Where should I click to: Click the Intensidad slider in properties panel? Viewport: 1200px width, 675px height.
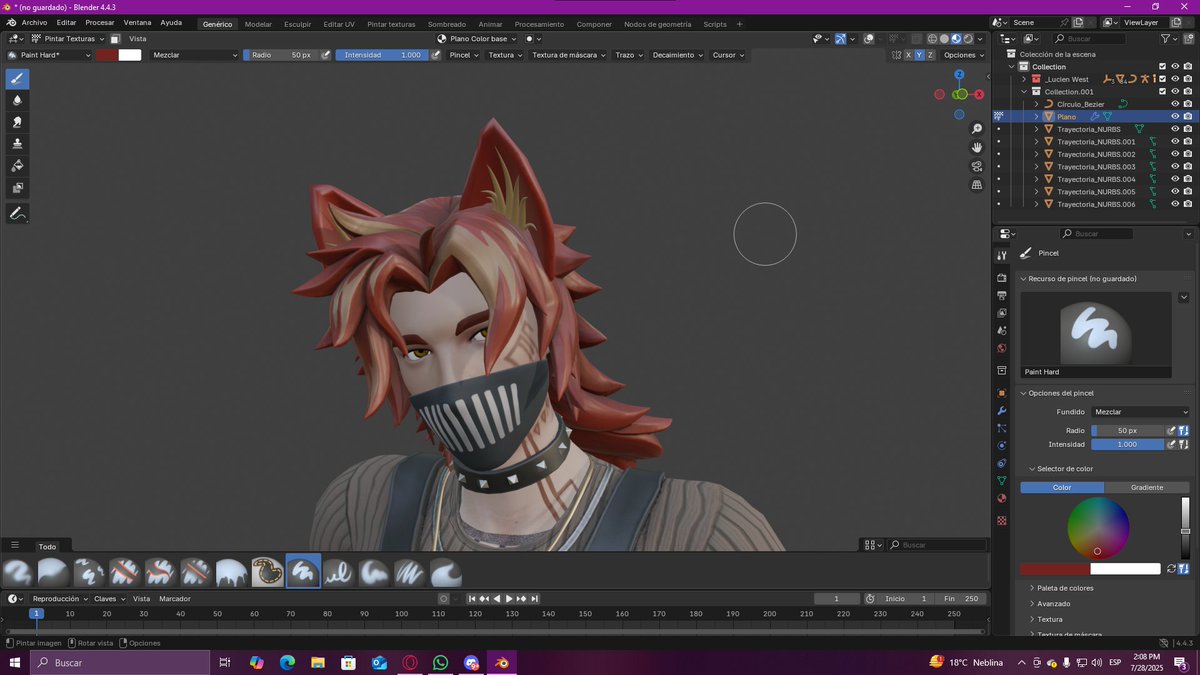(1128, 444)
